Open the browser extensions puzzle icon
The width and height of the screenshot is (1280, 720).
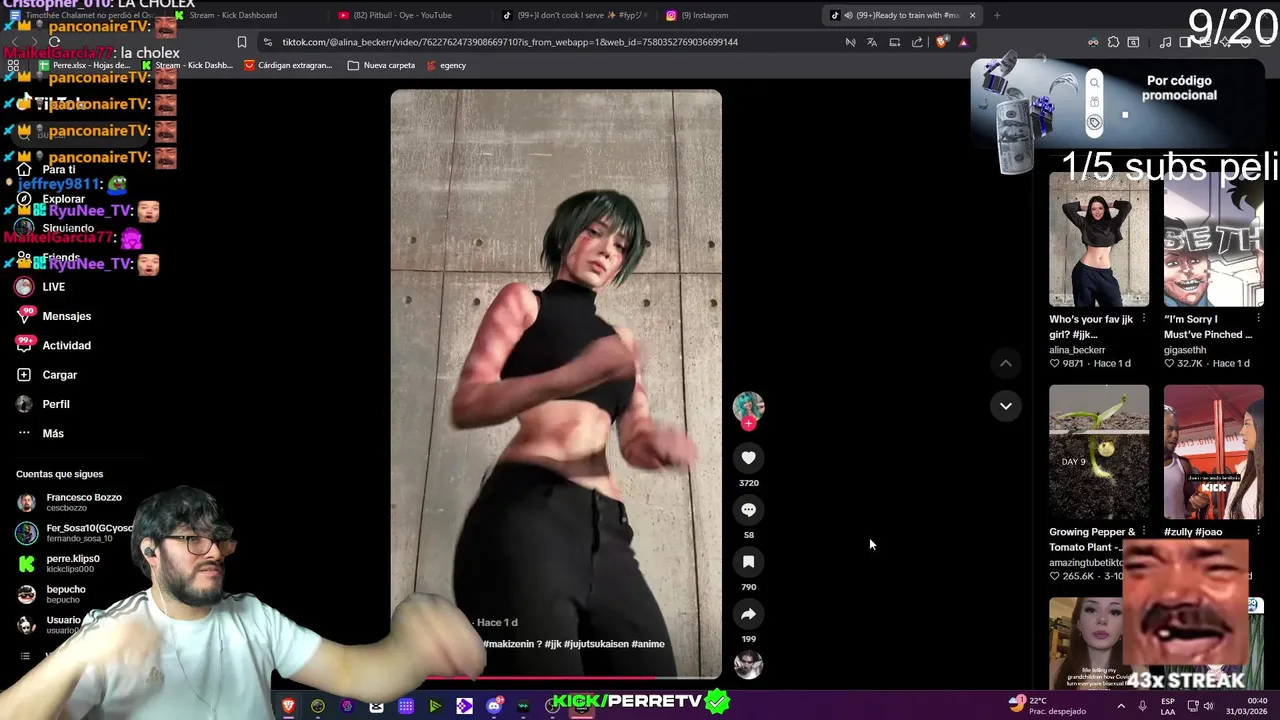pos(1113,42)
